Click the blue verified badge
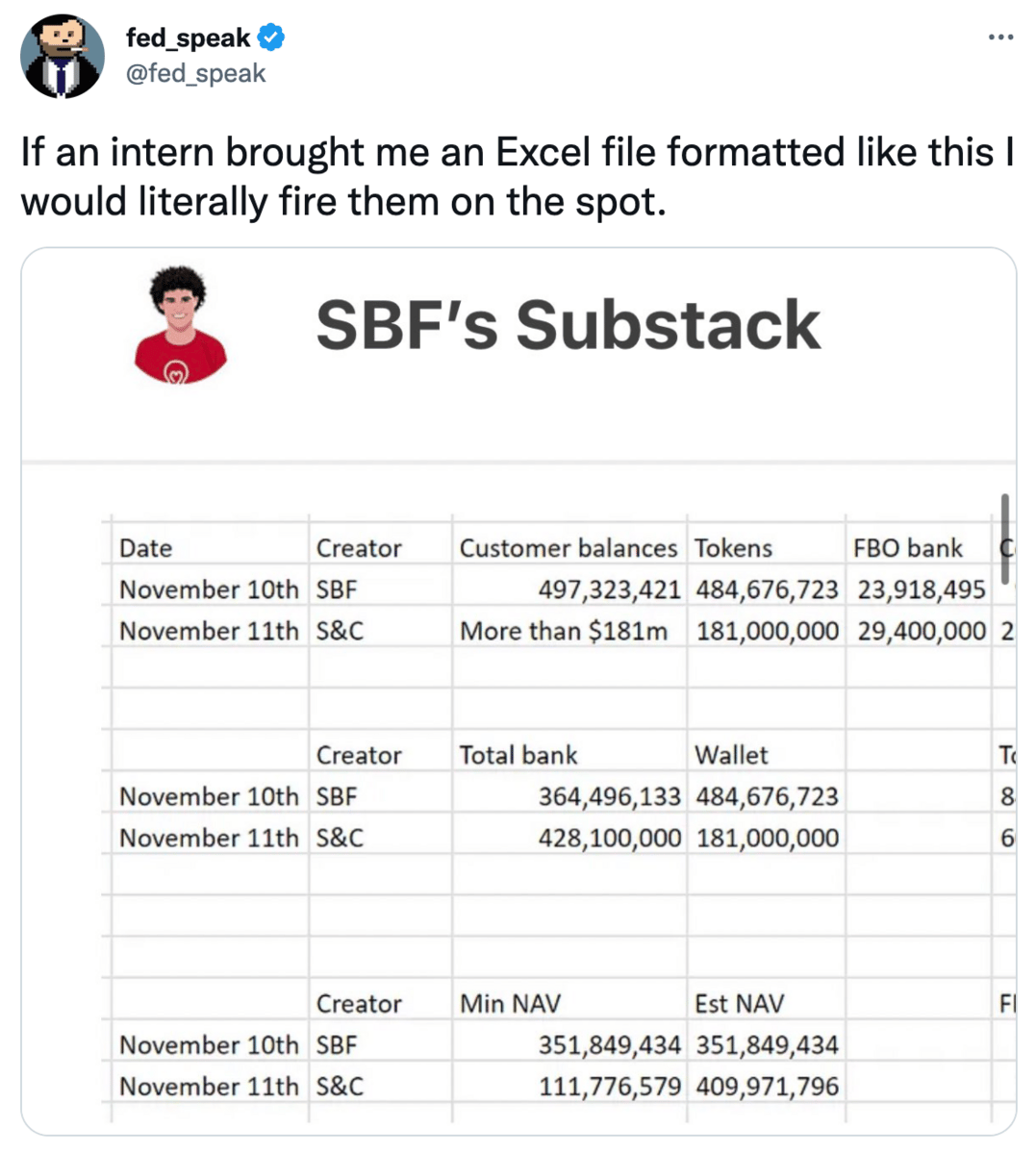Screen dimensions: 1036x1154 point(271,38)
